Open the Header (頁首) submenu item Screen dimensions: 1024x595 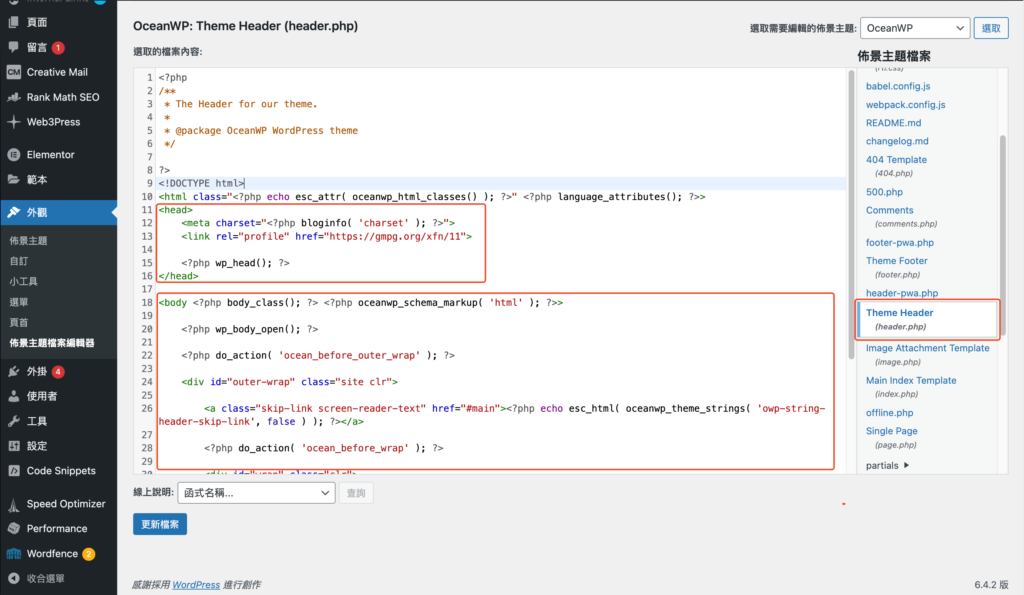coord(19,322)
